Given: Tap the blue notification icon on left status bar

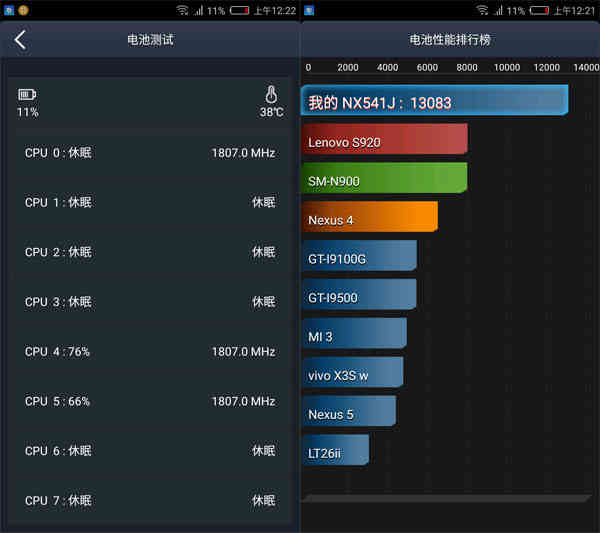Looking at the screenshot, I should [9, 10].
